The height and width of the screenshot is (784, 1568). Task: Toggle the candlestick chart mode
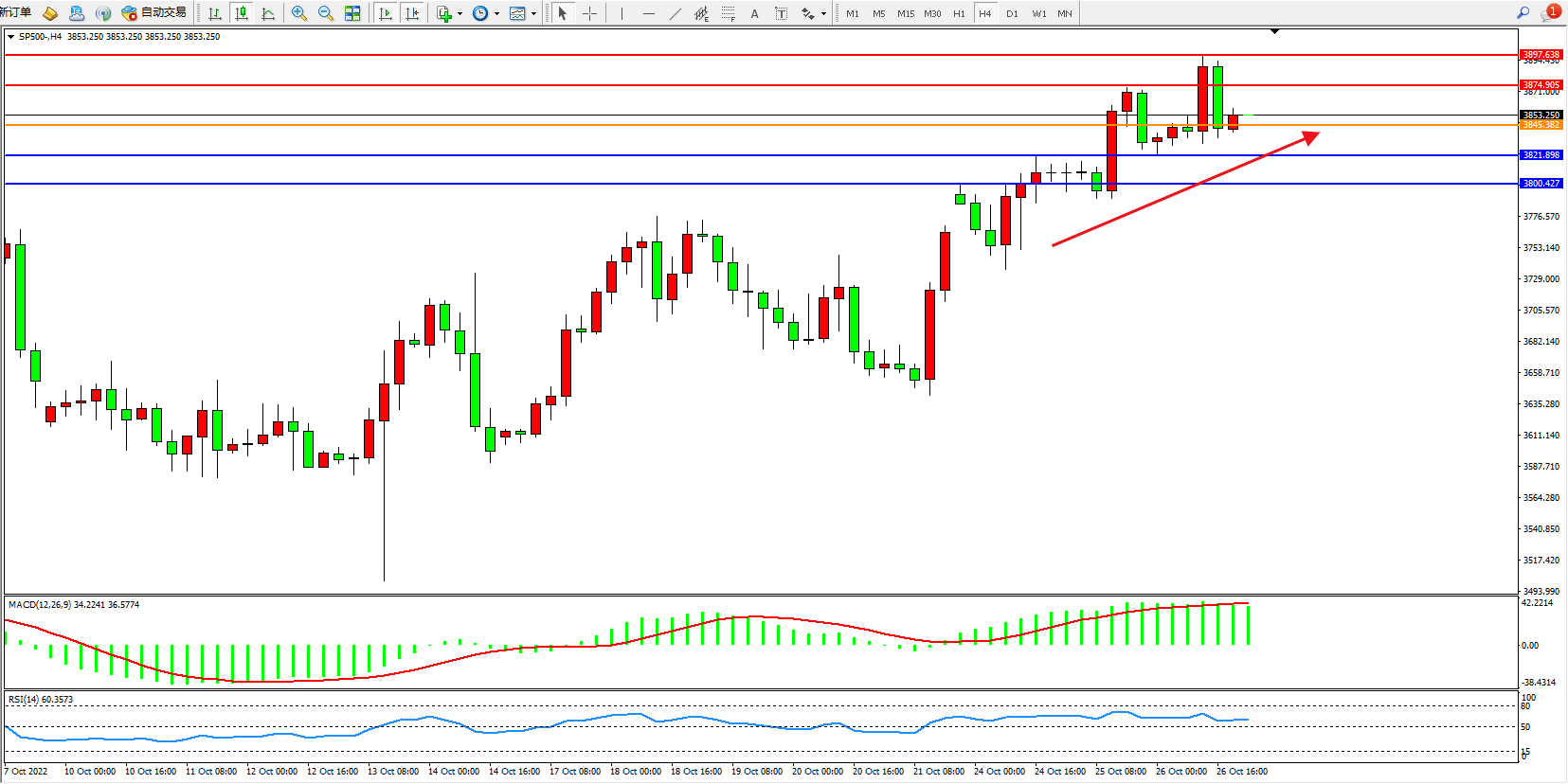tap(242, 13)
